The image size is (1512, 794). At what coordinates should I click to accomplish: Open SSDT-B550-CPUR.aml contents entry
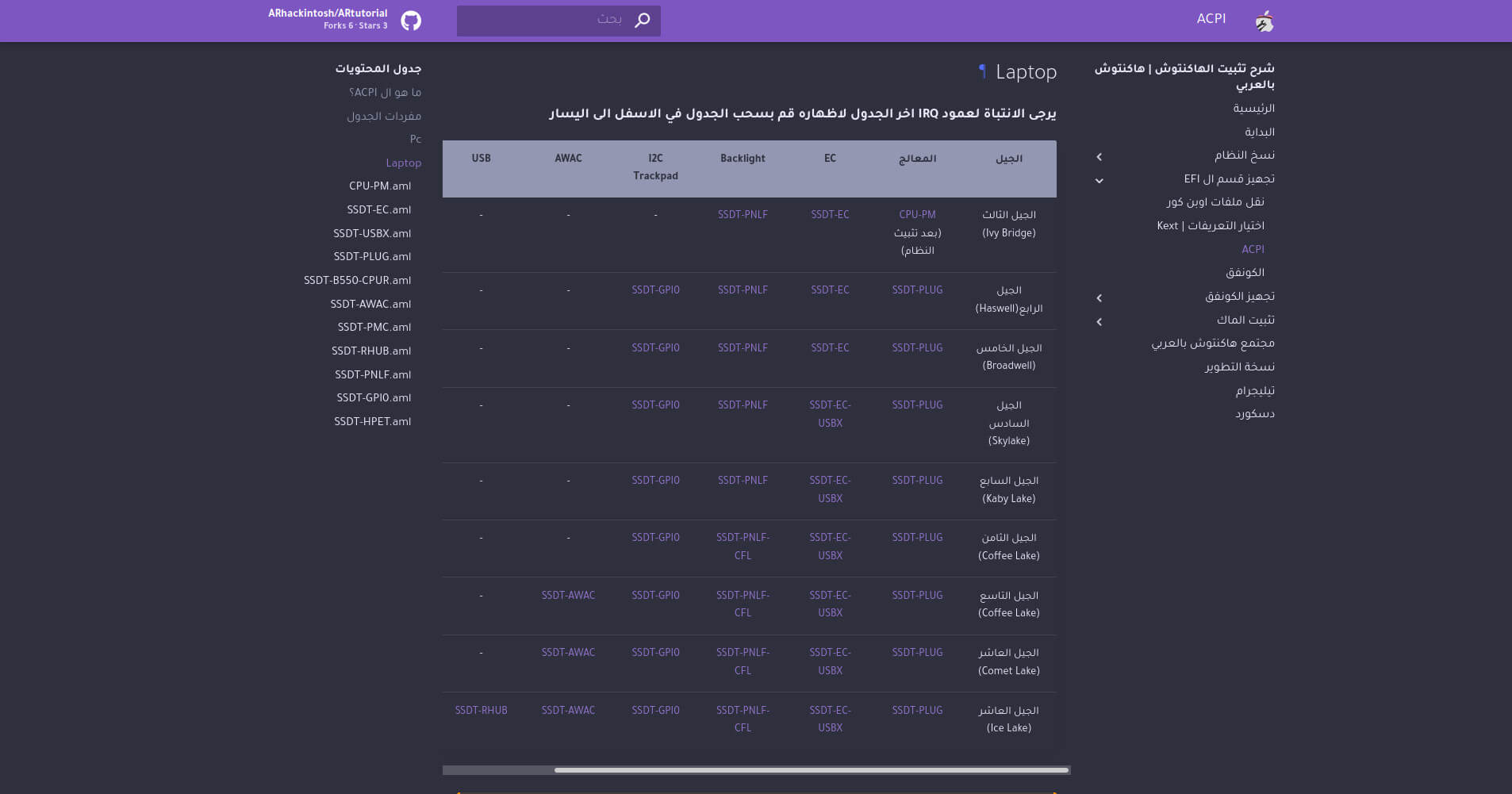[357, 281]
